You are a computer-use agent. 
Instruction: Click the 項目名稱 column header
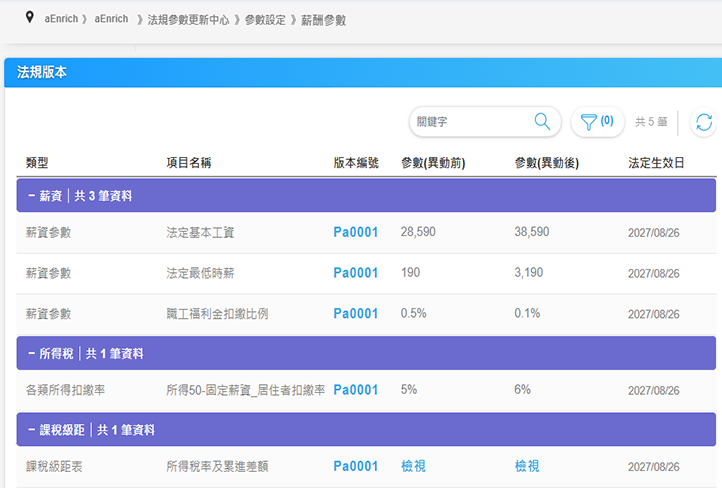click(x=188, y=162)
